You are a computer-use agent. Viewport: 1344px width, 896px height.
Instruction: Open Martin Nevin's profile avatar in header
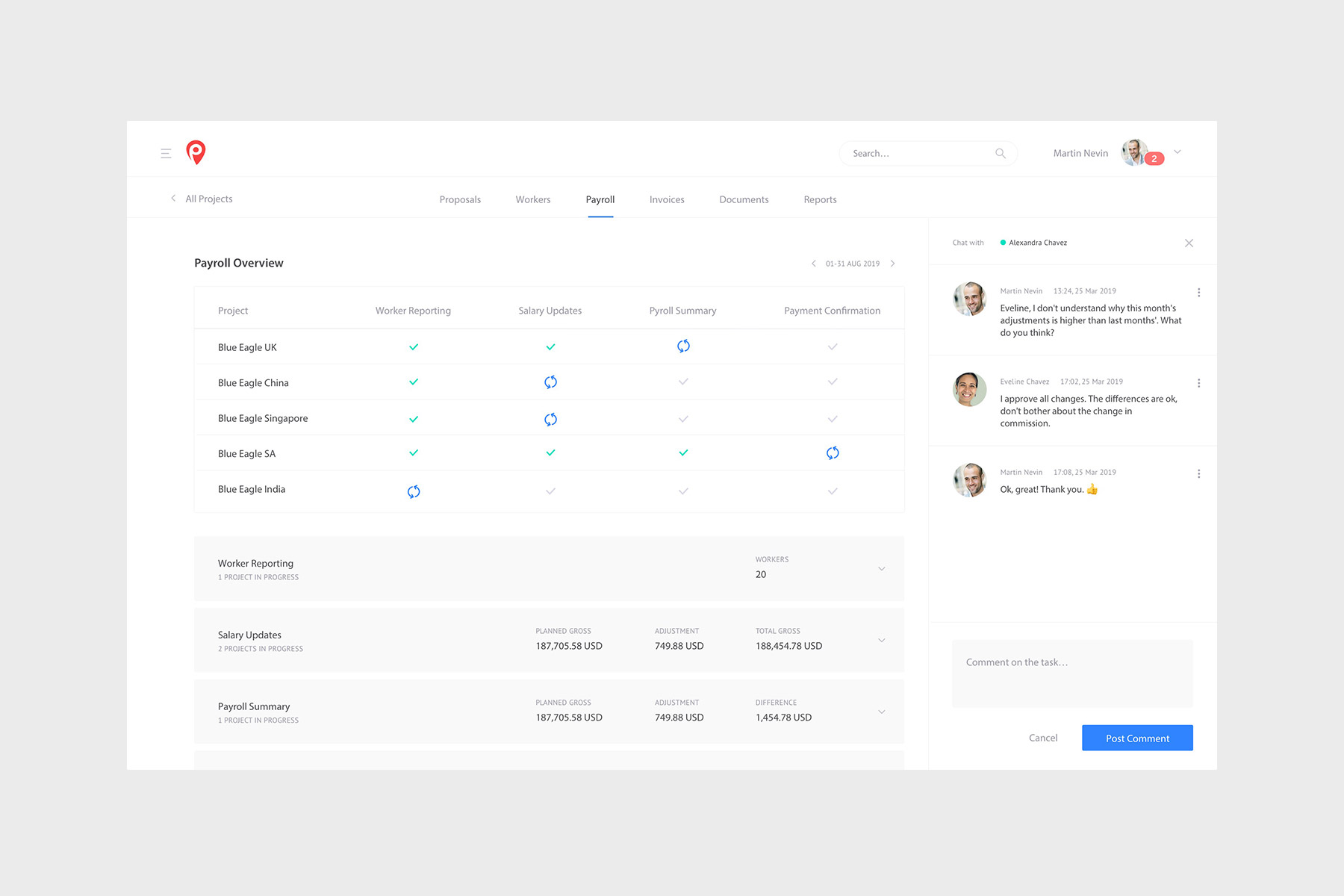[x=1134, y=152]
